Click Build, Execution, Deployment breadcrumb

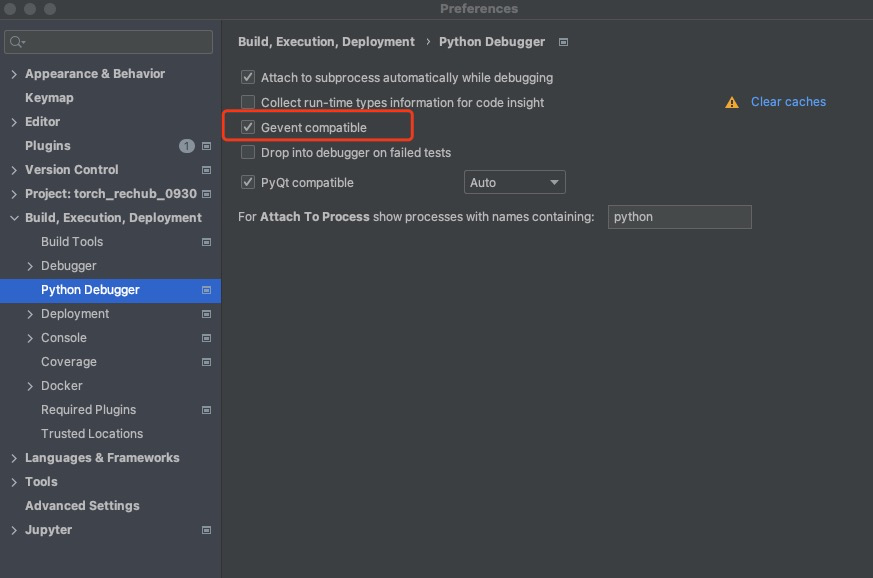point(326,42)
